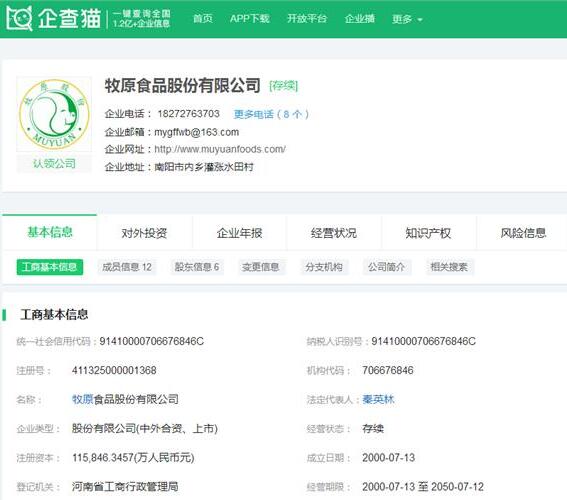567x500 pixels.
Task: Click the 企查猫 cat logo icon
Action: tap(19, 18)
